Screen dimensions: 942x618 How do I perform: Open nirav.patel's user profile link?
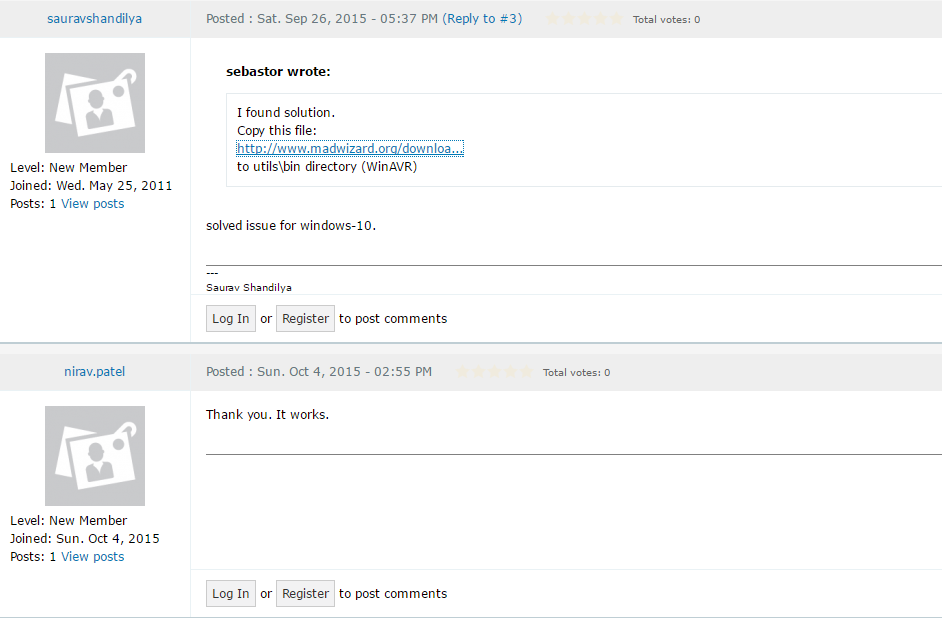(94, 372)
